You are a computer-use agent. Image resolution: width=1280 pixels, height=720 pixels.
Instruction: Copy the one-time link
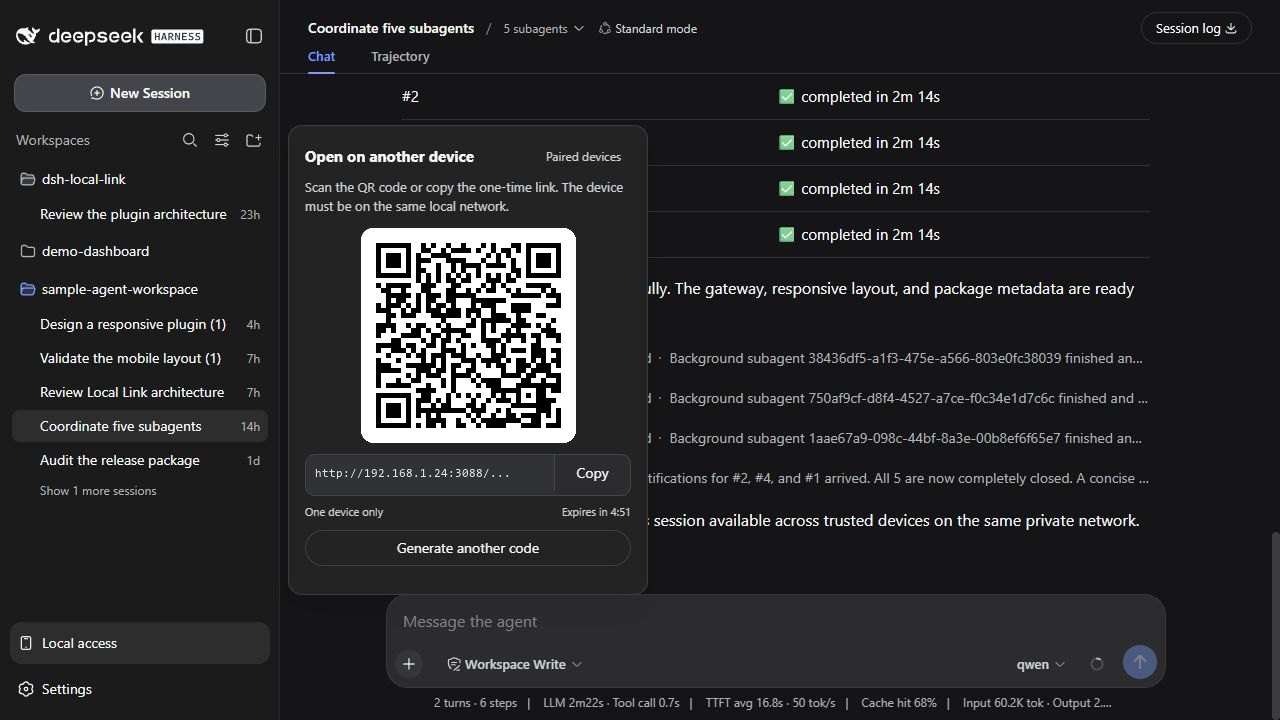[592, 474]
